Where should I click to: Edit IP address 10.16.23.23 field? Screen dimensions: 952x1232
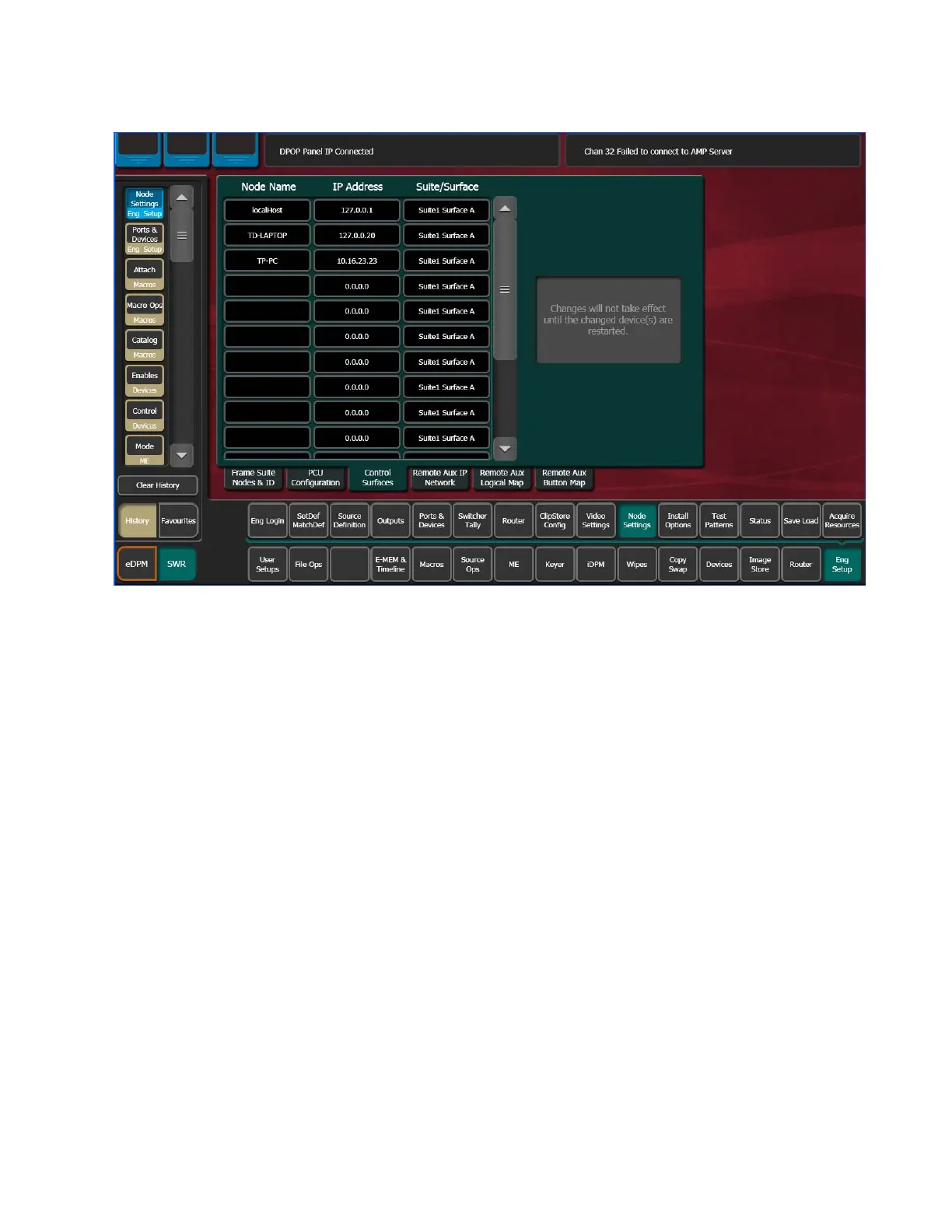click(x=357, y=261)
